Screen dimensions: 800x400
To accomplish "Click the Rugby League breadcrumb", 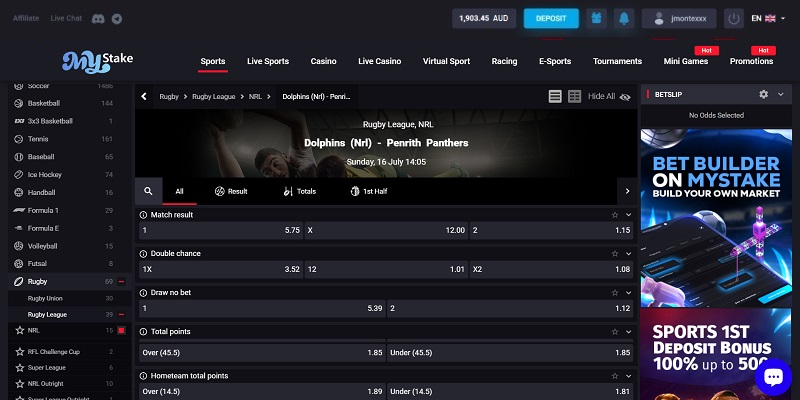I will click(214, 96).
